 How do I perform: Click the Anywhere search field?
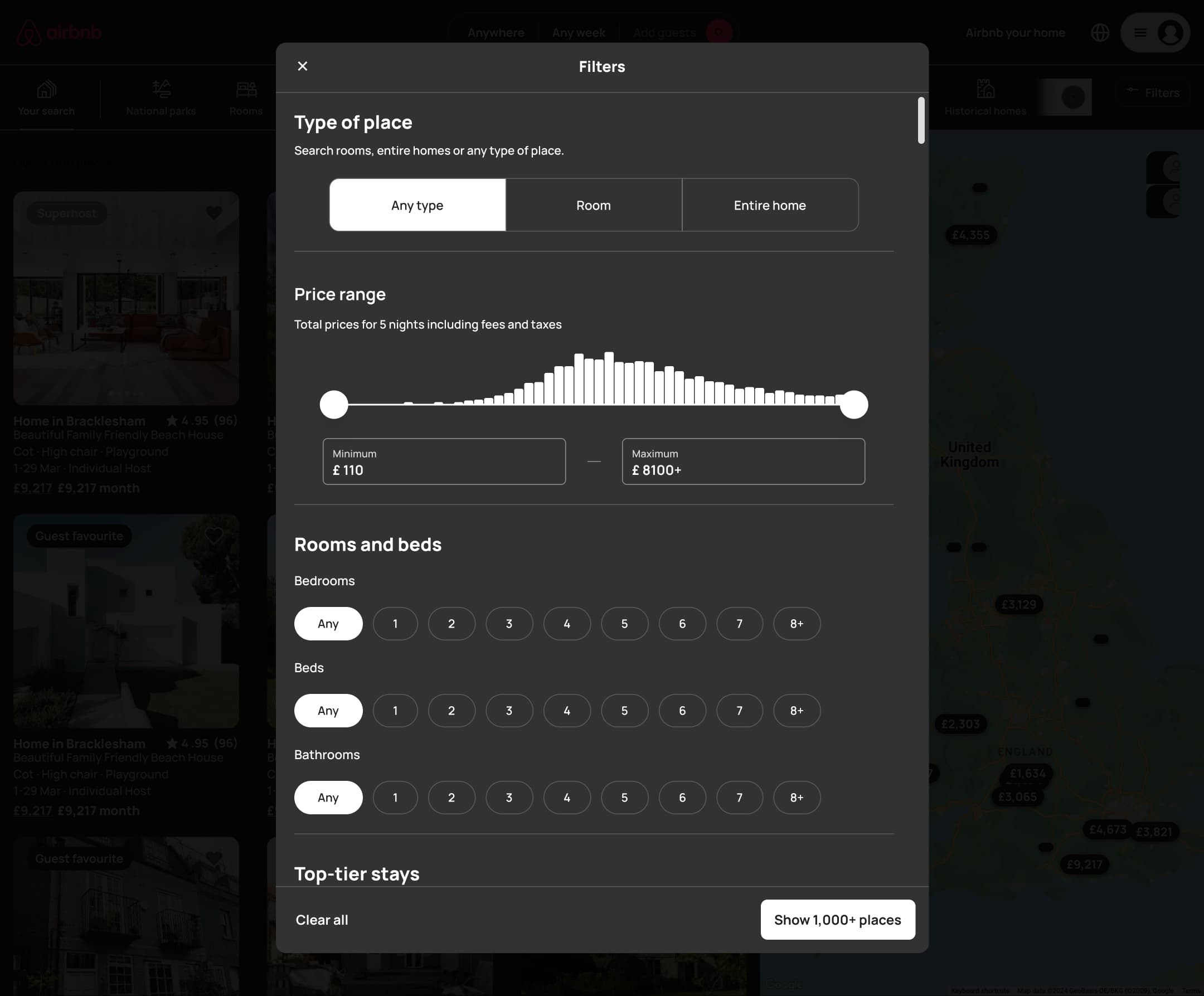click(496, 33)
